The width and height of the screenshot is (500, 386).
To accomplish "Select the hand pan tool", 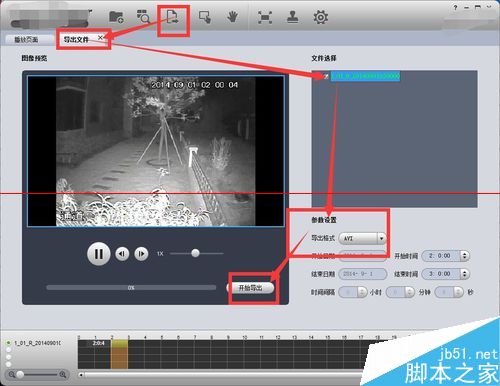I will pos(232,17).
